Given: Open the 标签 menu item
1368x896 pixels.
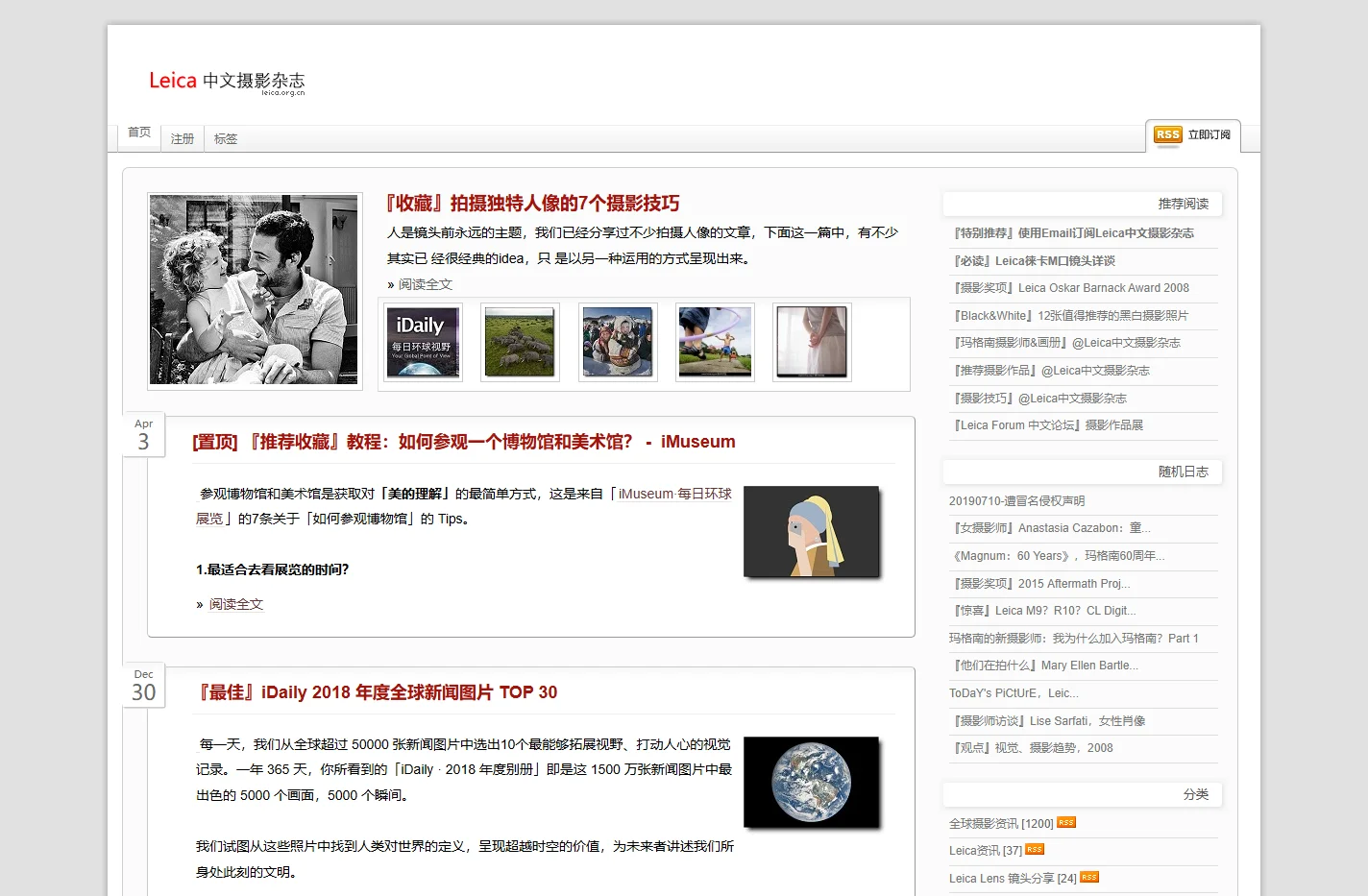Looking at the screenshot, I should coord(226,139).
